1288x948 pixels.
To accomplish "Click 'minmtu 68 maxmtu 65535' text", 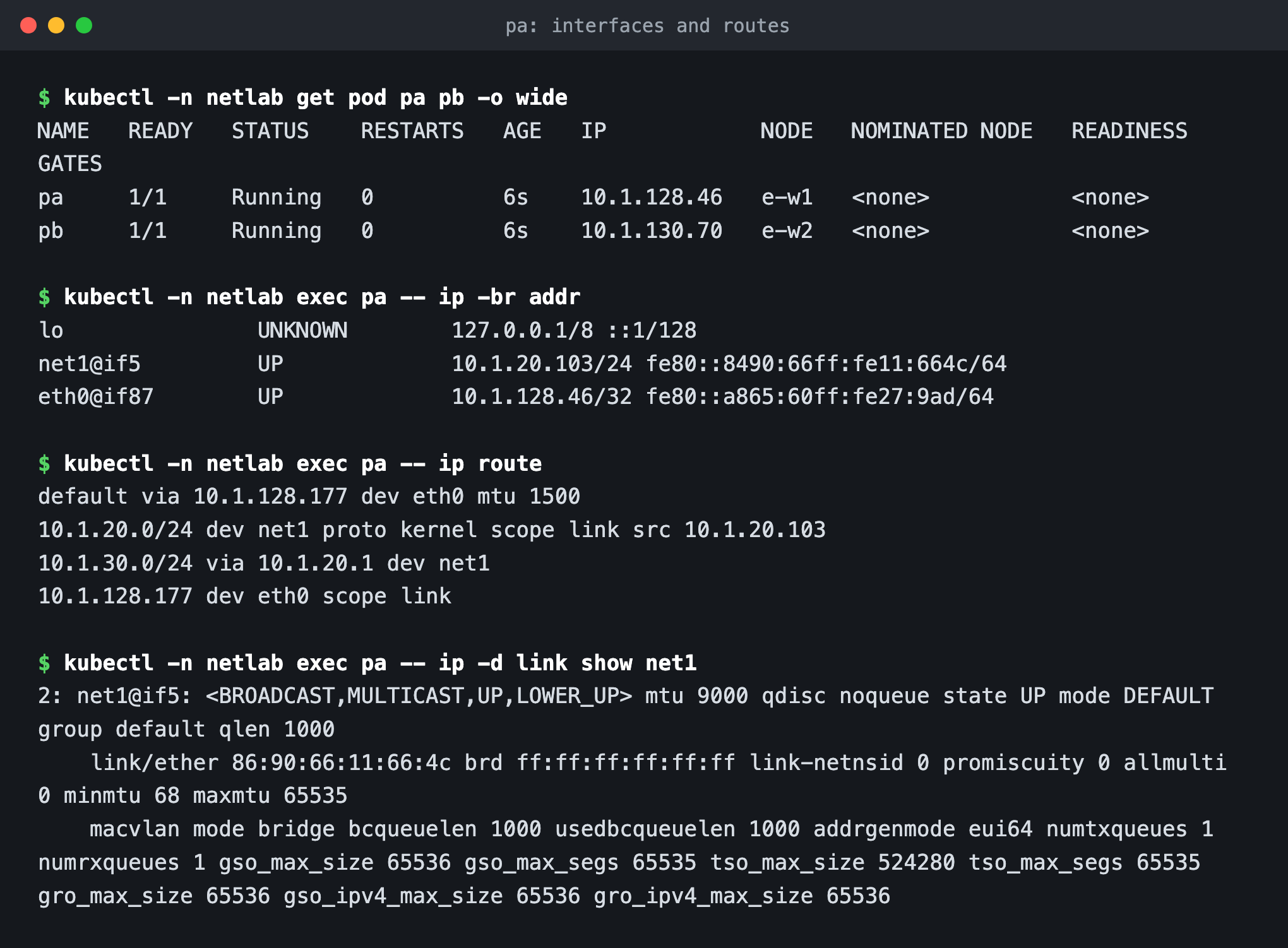I will click(206, 795).
